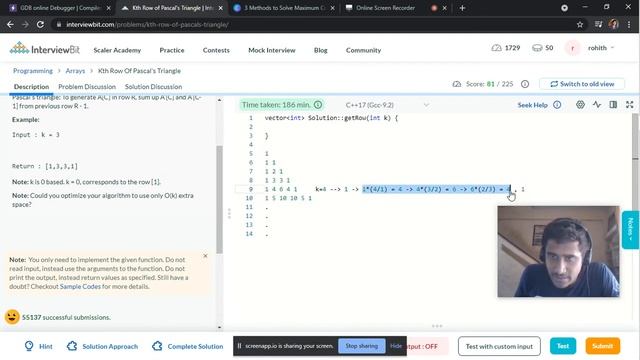Close the 3 Methods to Solve tab

[x=333, y=8]
